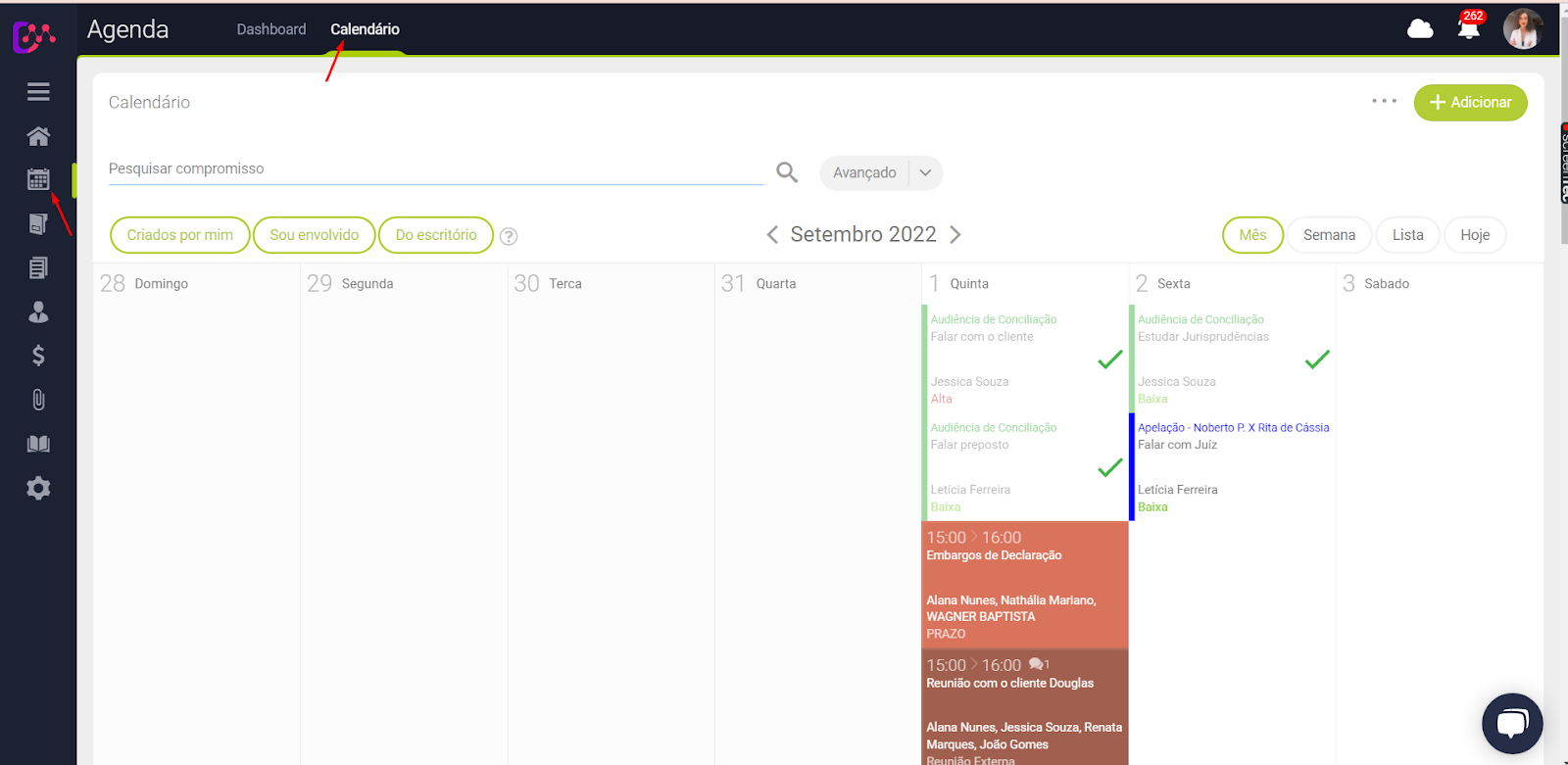This screenshot has width=1568, height=765.
Task: Go to next month after Setembro 2022
Action: point(955,235)
